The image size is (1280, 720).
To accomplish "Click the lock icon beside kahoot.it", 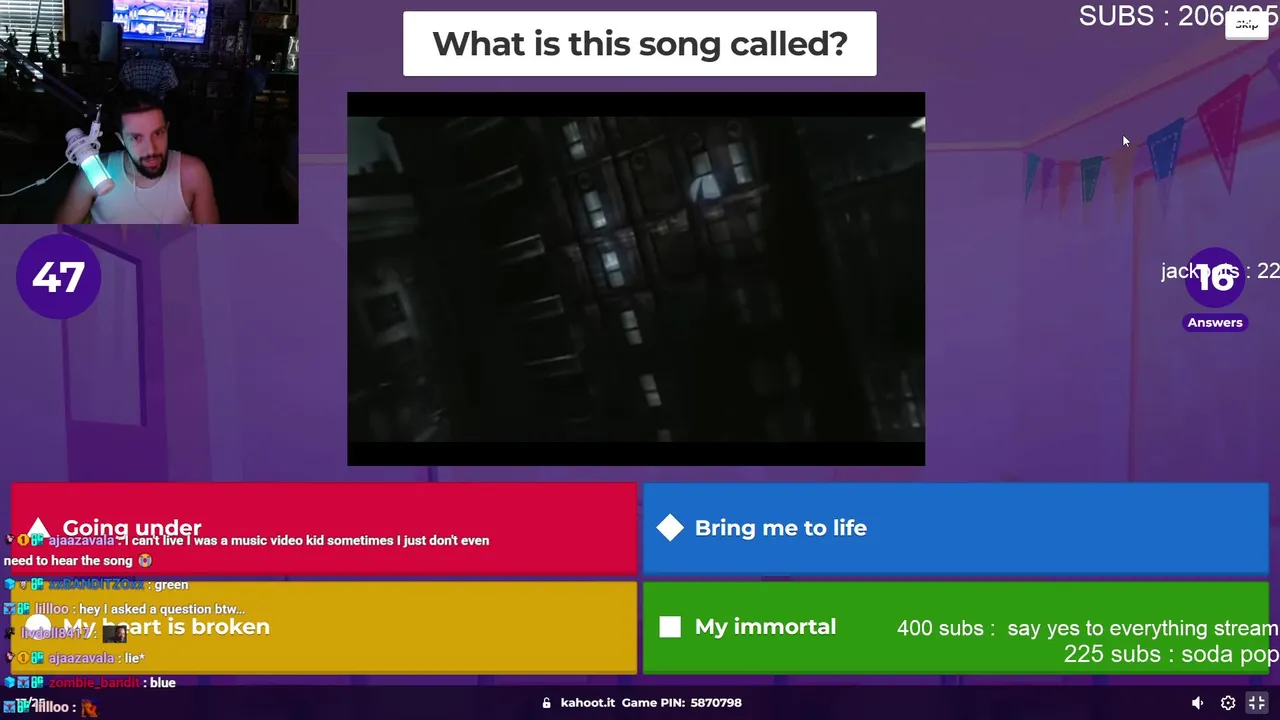I will pyautogui.click(x=546, y=703).
